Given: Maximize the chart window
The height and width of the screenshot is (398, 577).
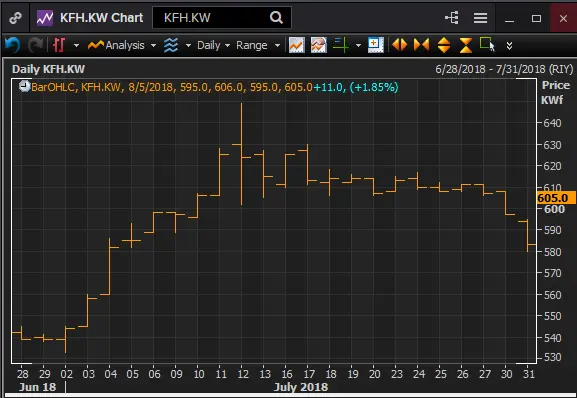Looking at the screenshot, I should 536,18.
